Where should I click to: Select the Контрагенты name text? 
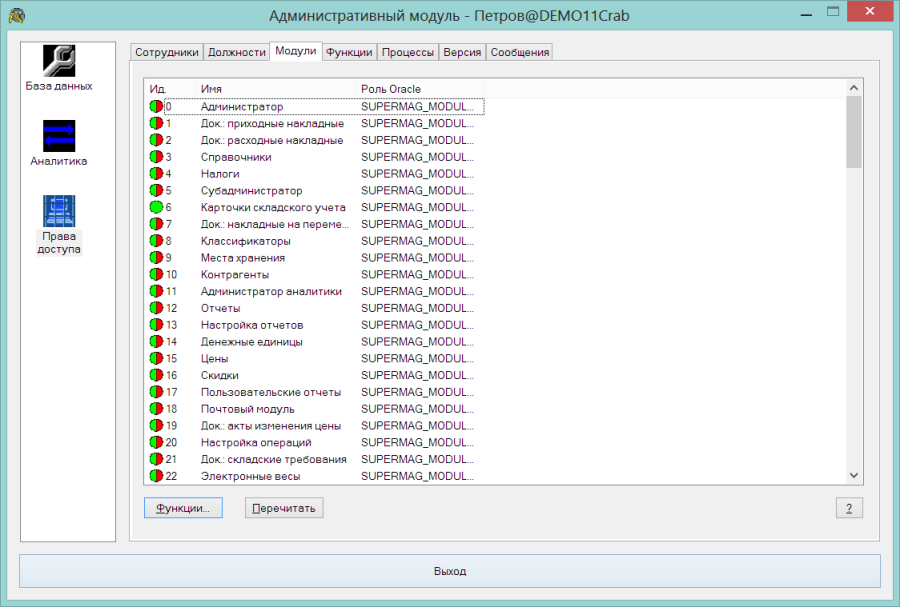[235, 275]
